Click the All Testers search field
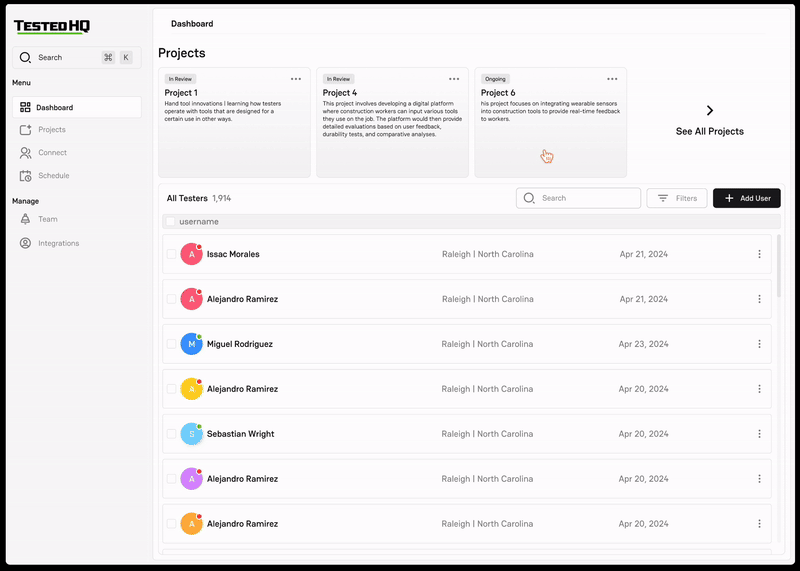800x571 pixels. coord(588,198)
